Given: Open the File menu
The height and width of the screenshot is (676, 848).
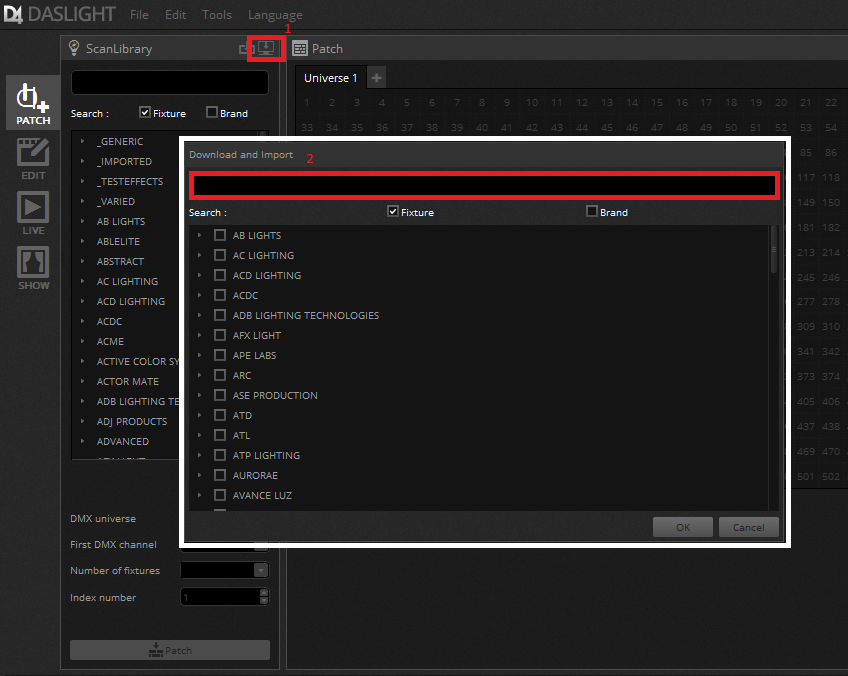Looking at the screenshot, I should pyautogui.click(x=139, y=15).
